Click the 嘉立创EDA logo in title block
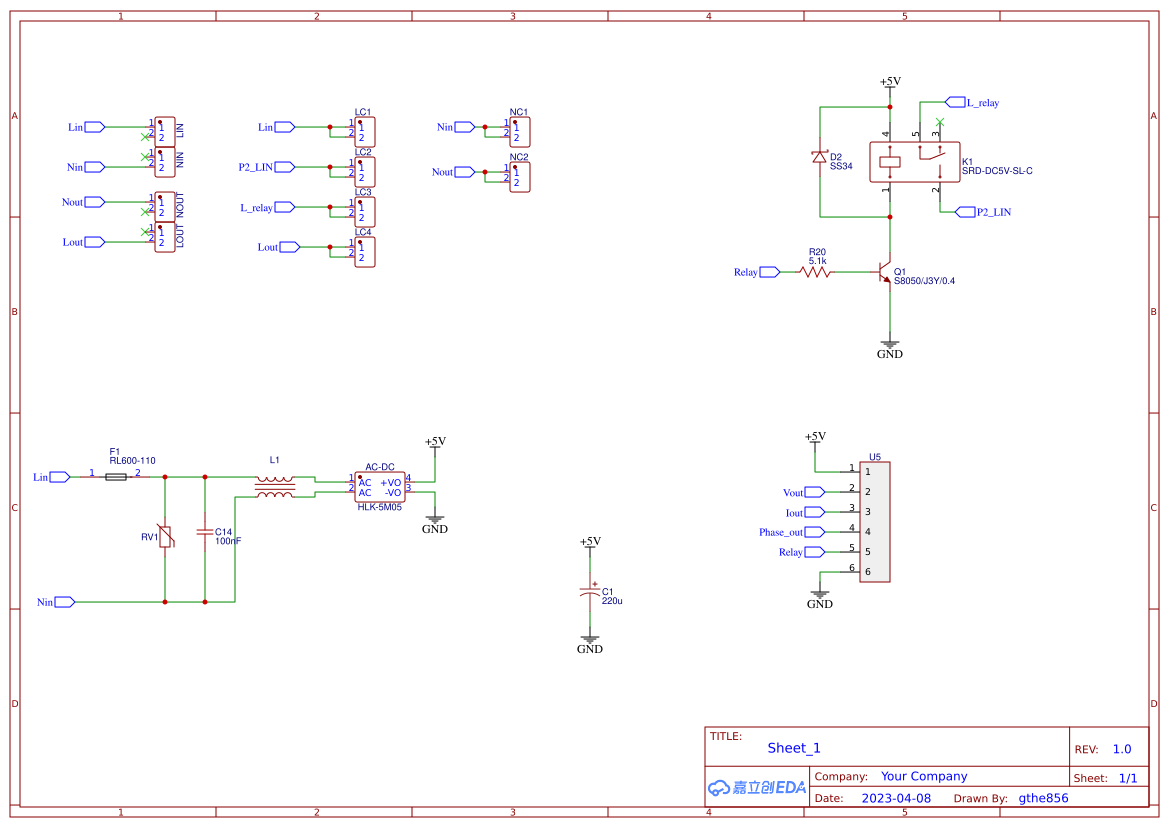1169x827 pixels. pos(755,787)
